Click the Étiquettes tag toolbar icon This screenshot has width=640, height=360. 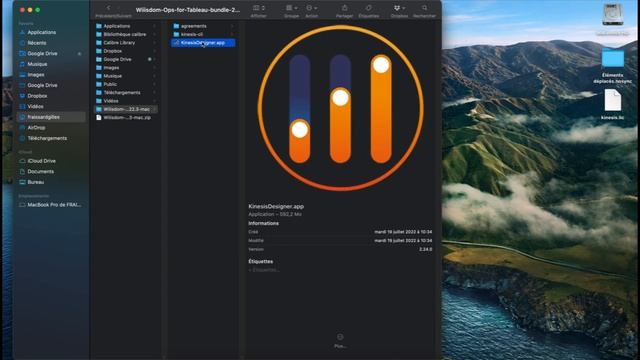(369, 8)
